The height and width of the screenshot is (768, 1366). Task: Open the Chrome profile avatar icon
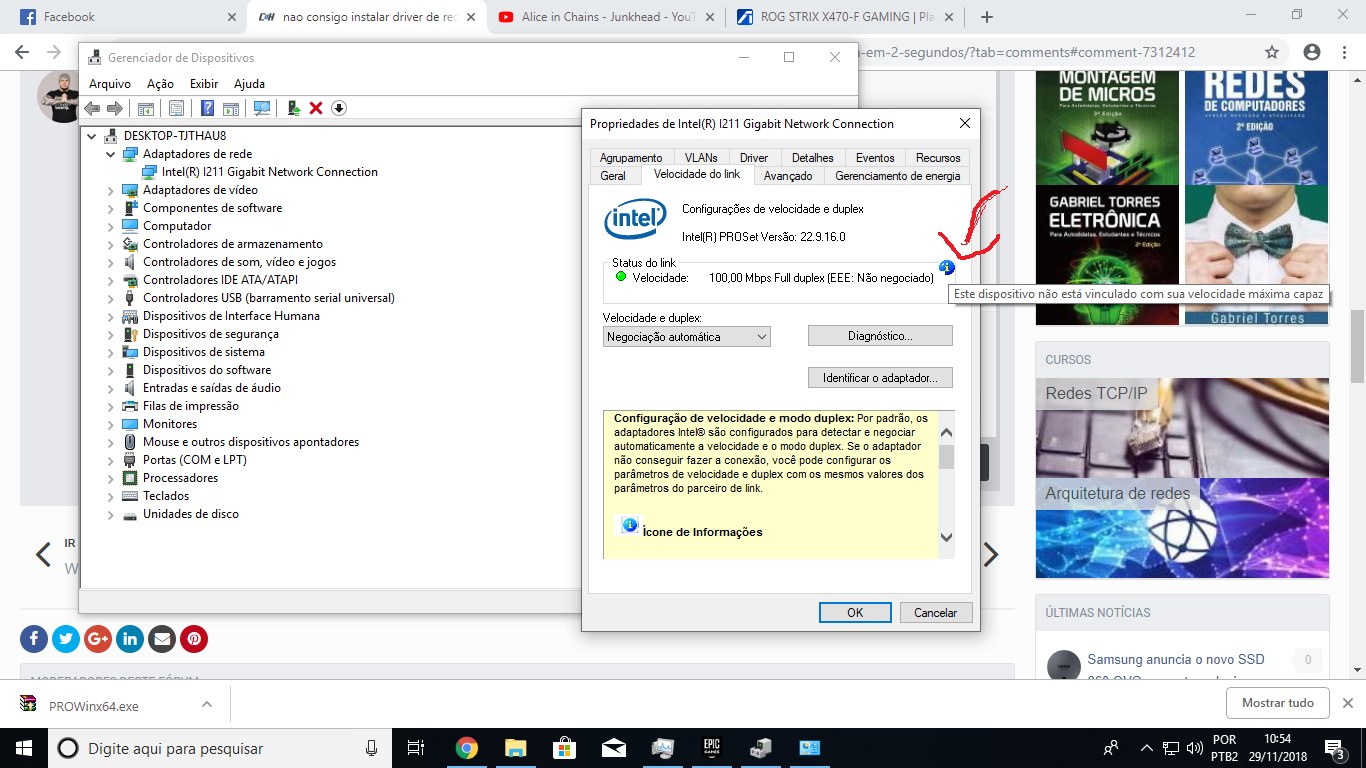[1312, 52]
